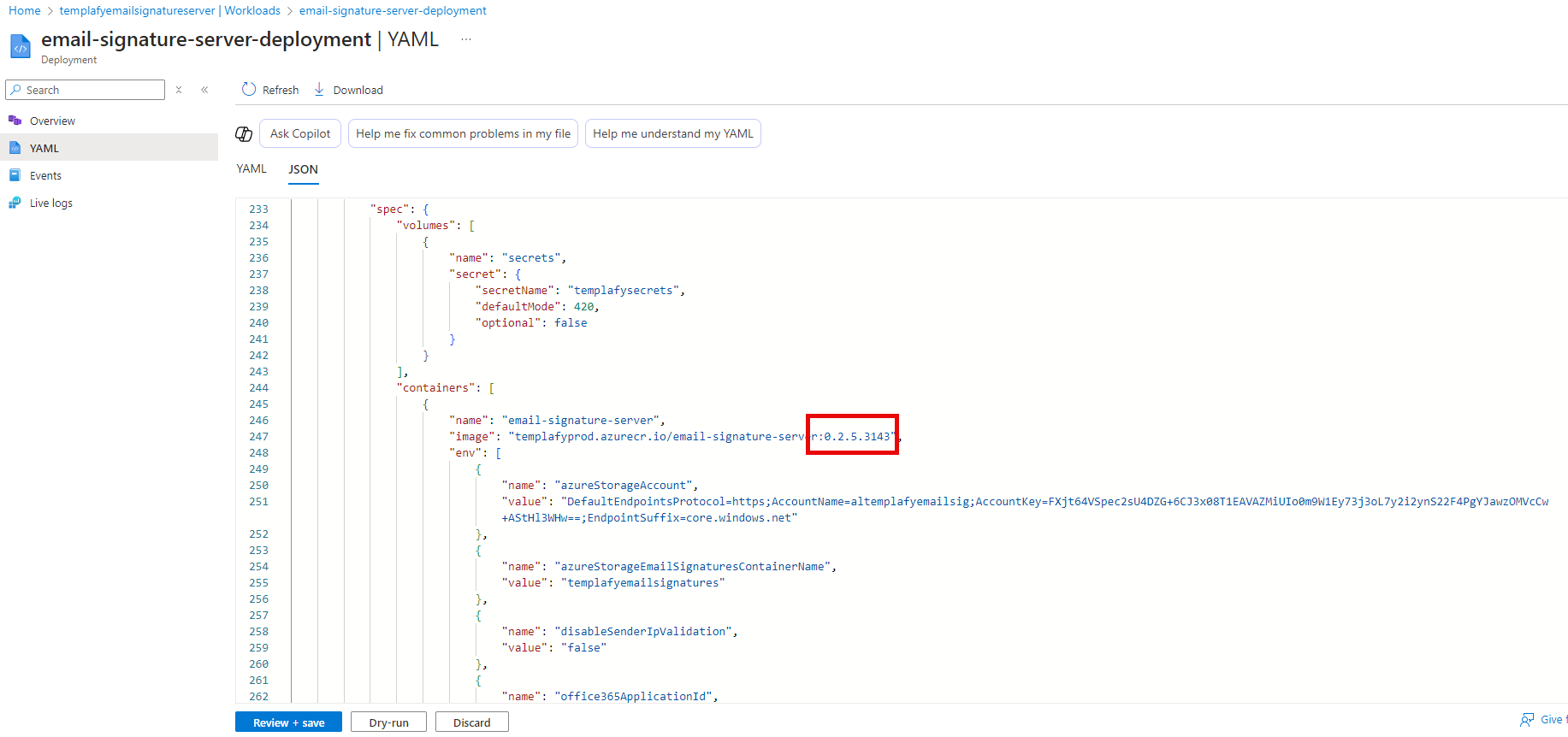Focus the sidebar Search field
This screenshot has height=737, width=1568.
pyautogui.click(x=85, y=90)
